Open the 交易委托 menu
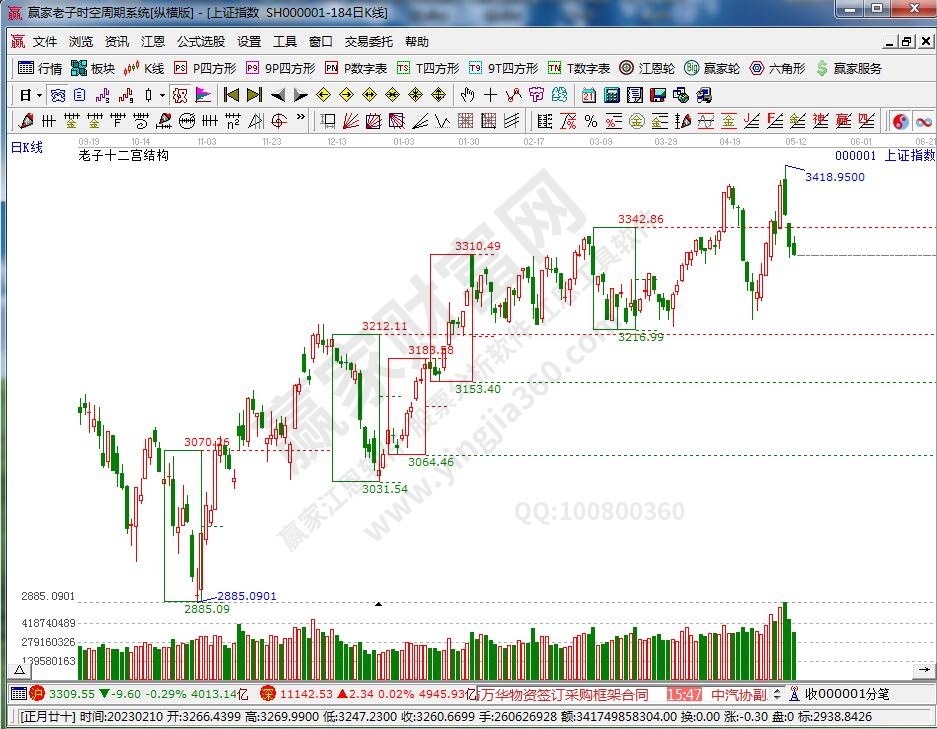The height and width of the screenshot is (729, 937). click(369, 42)
